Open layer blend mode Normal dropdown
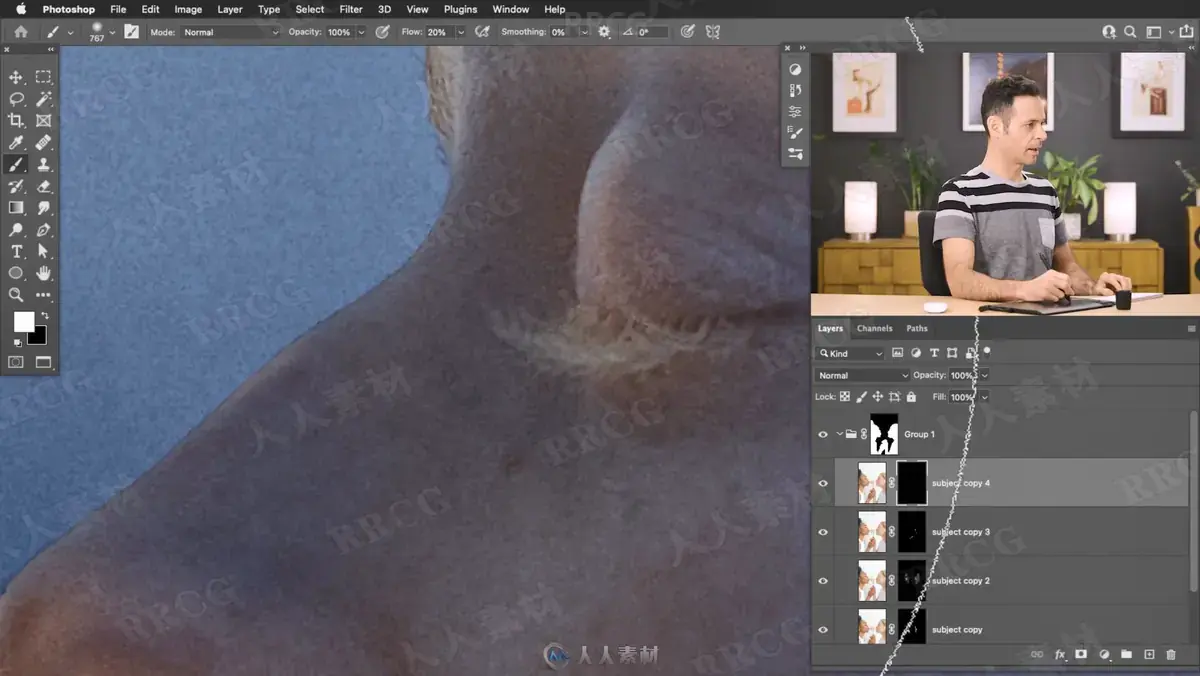The image size is (1200, 676). [x=862, y=375]
